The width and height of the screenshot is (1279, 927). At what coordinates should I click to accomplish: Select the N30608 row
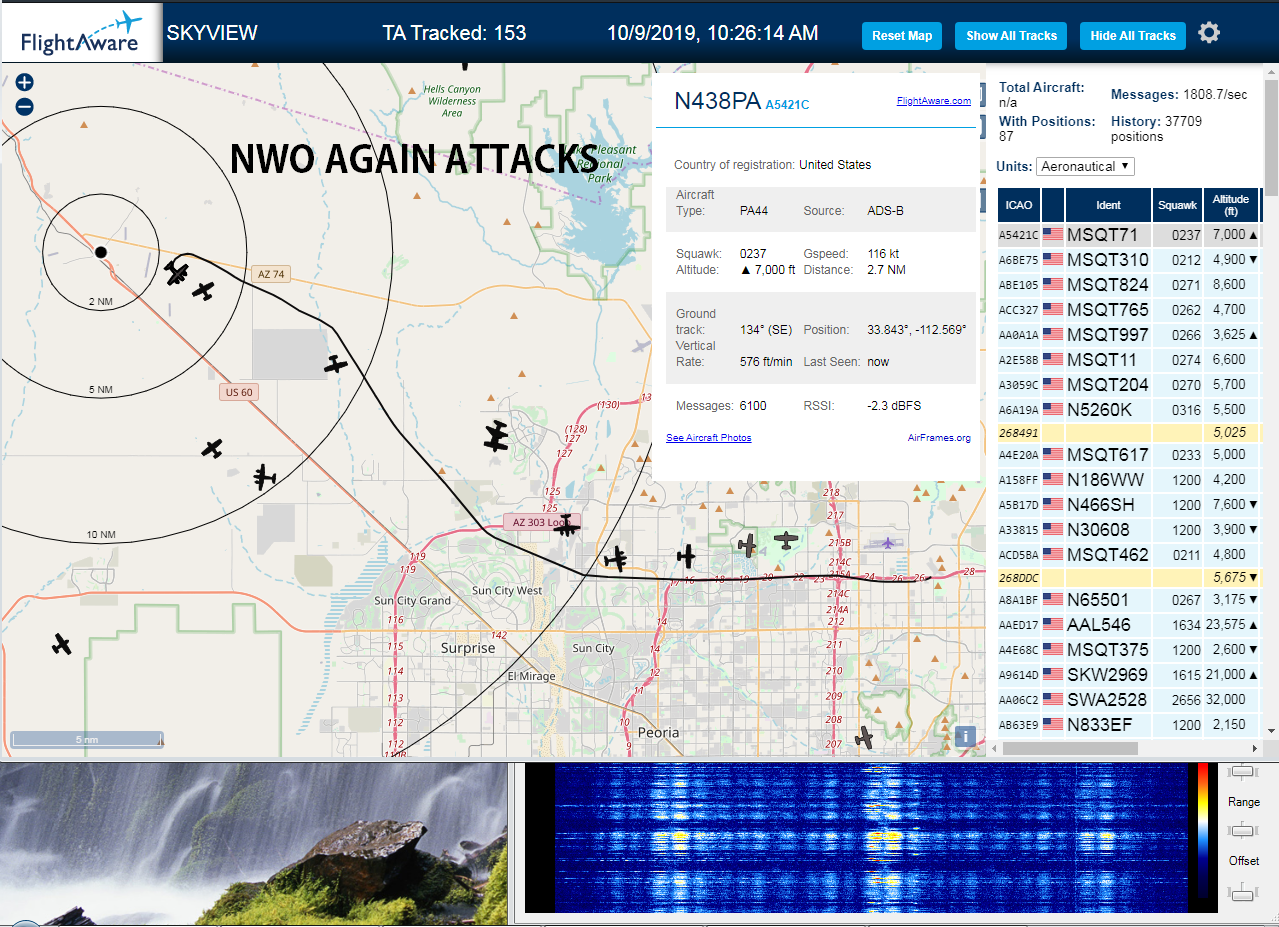click(1128, 529)
